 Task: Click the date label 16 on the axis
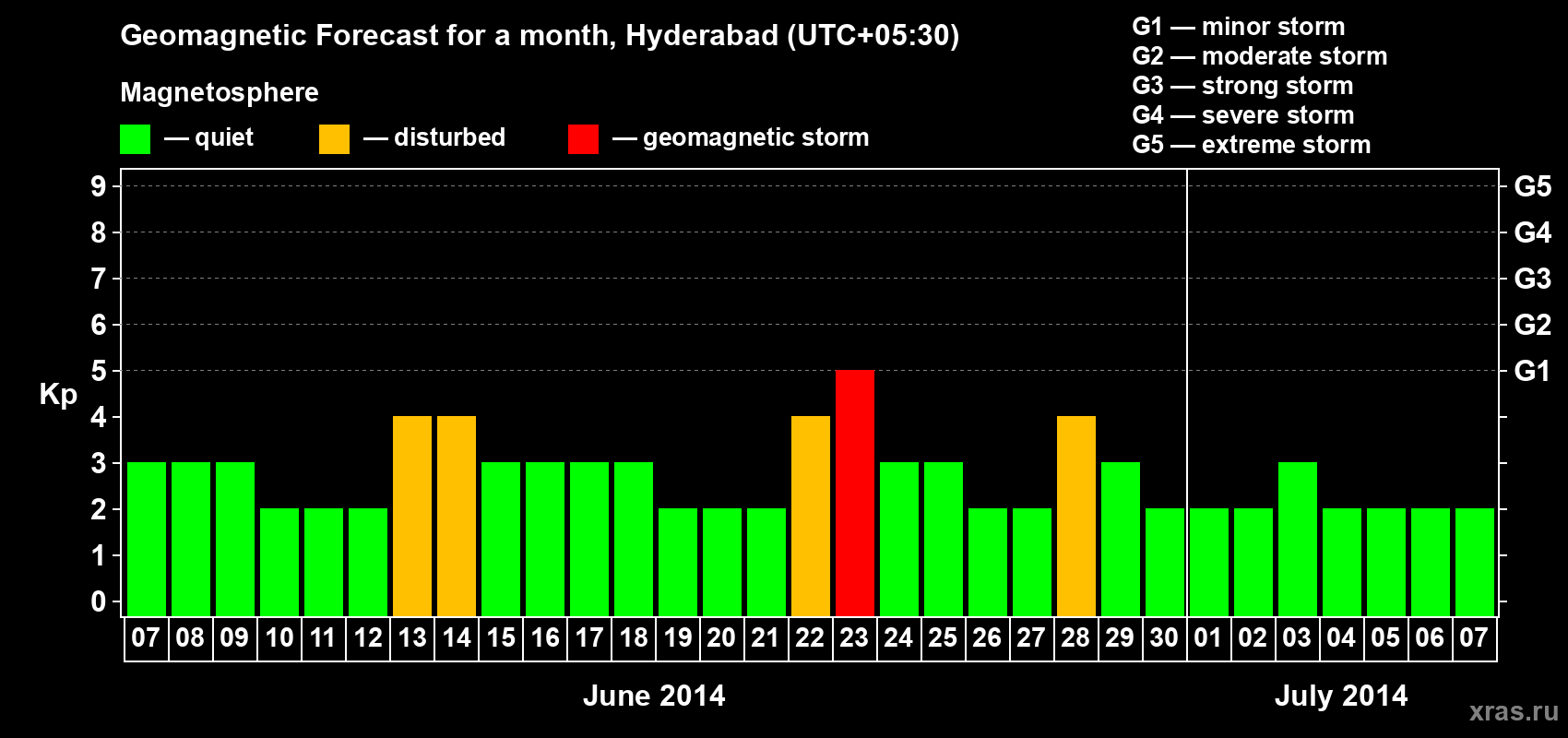click(x=544, y=638)
